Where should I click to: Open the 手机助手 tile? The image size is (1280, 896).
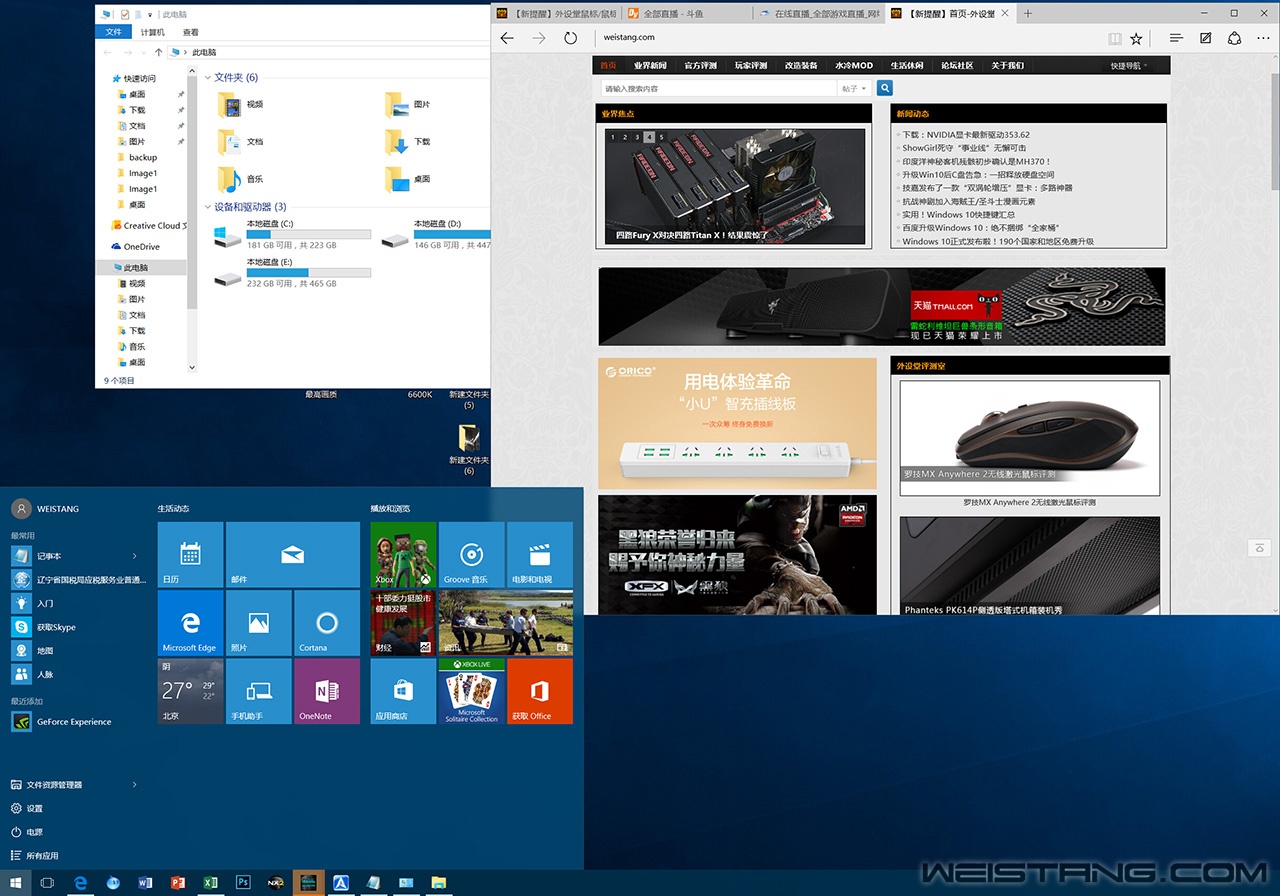(x=258, y=690)
